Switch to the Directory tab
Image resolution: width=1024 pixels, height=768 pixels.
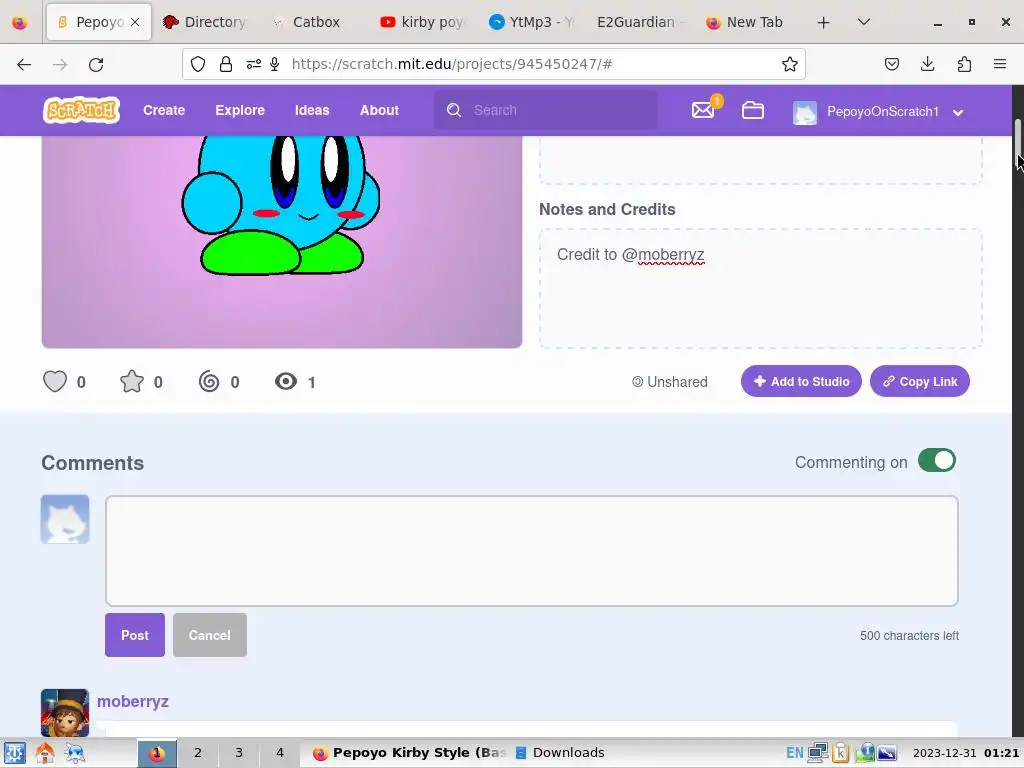pyautogui.click(x=206, y=22)
